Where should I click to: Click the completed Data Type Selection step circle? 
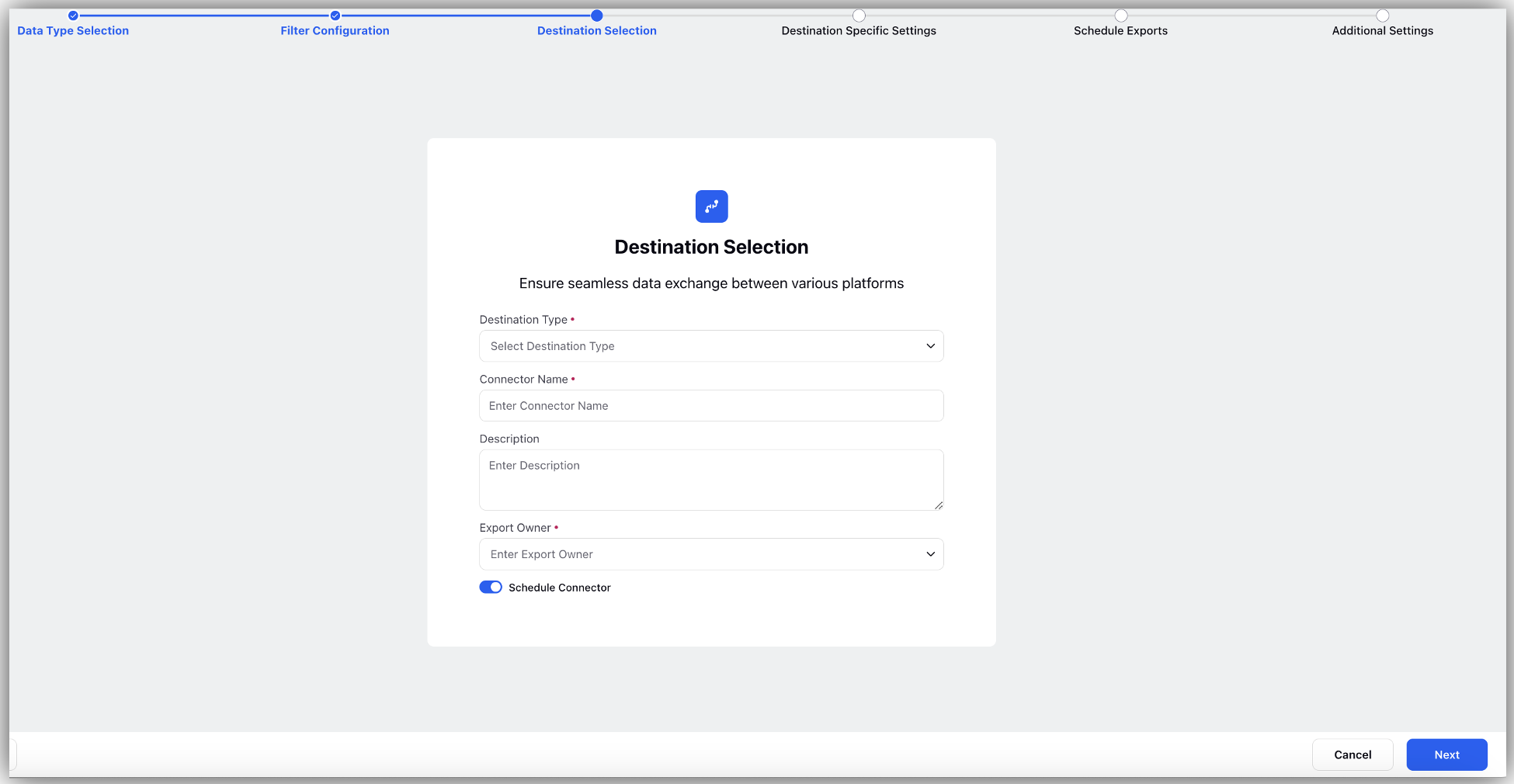[x=73, y=16]
